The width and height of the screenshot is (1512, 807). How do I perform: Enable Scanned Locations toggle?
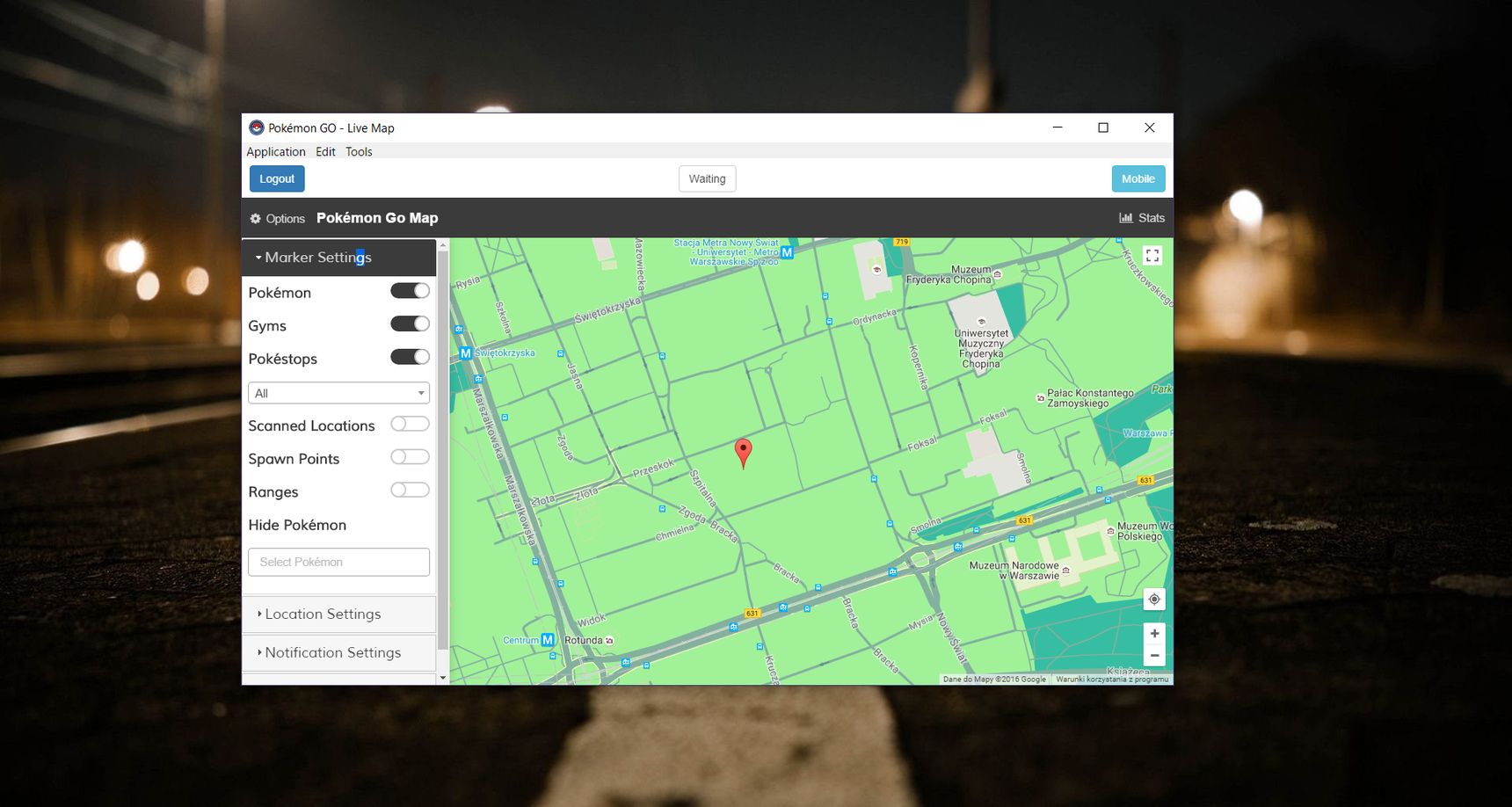point(410,424)
